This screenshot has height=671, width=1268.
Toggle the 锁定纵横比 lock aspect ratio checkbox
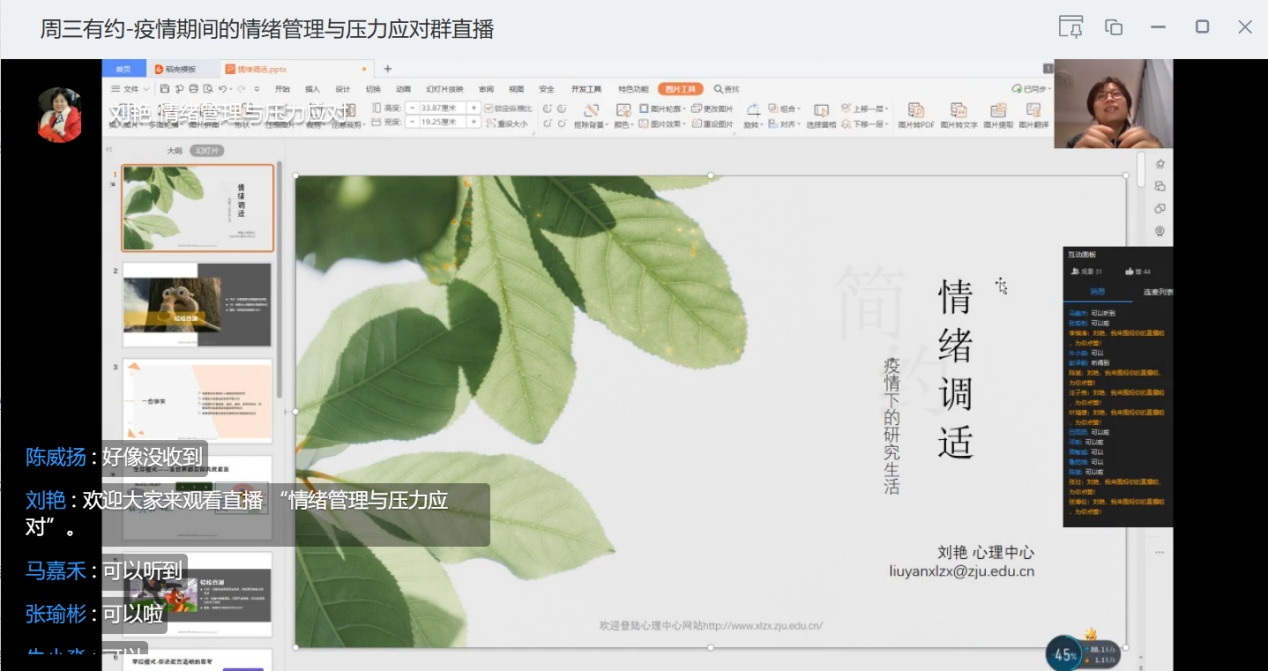(x=489, y=108)
